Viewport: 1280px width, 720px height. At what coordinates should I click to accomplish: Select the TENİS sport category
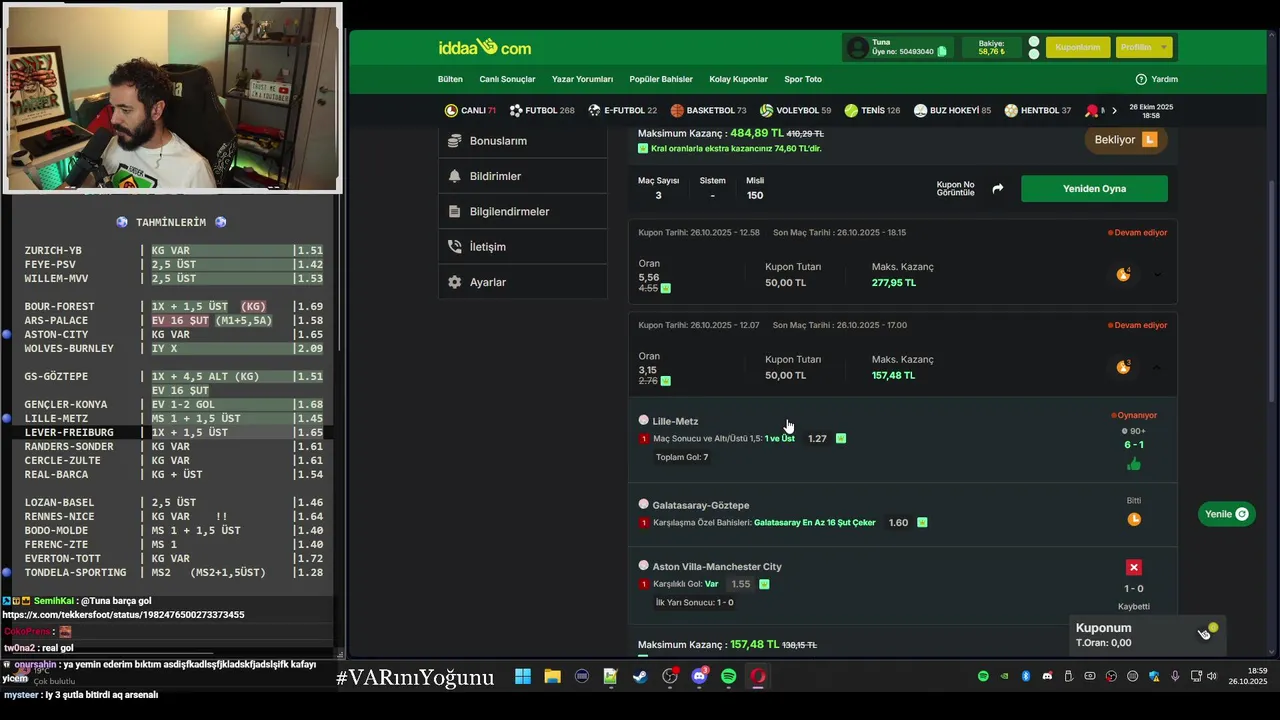pyautogui.click(x=872, y=110)
